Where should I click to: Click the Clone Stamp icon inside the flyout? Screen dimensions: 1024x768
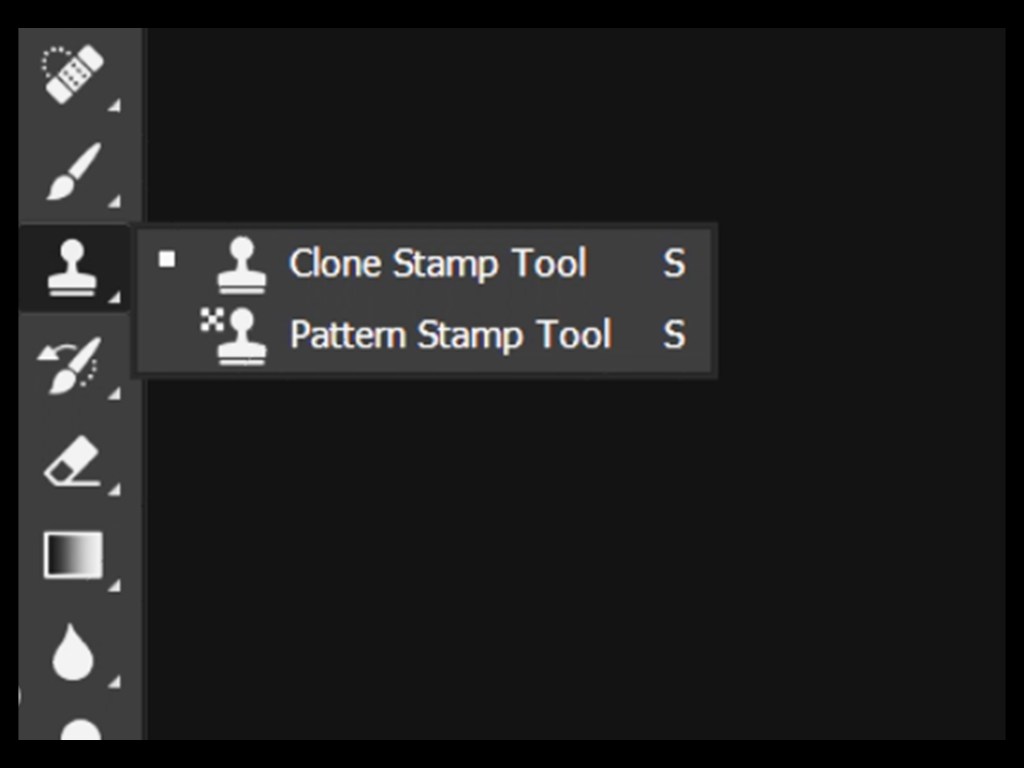[x=242, y=264]
